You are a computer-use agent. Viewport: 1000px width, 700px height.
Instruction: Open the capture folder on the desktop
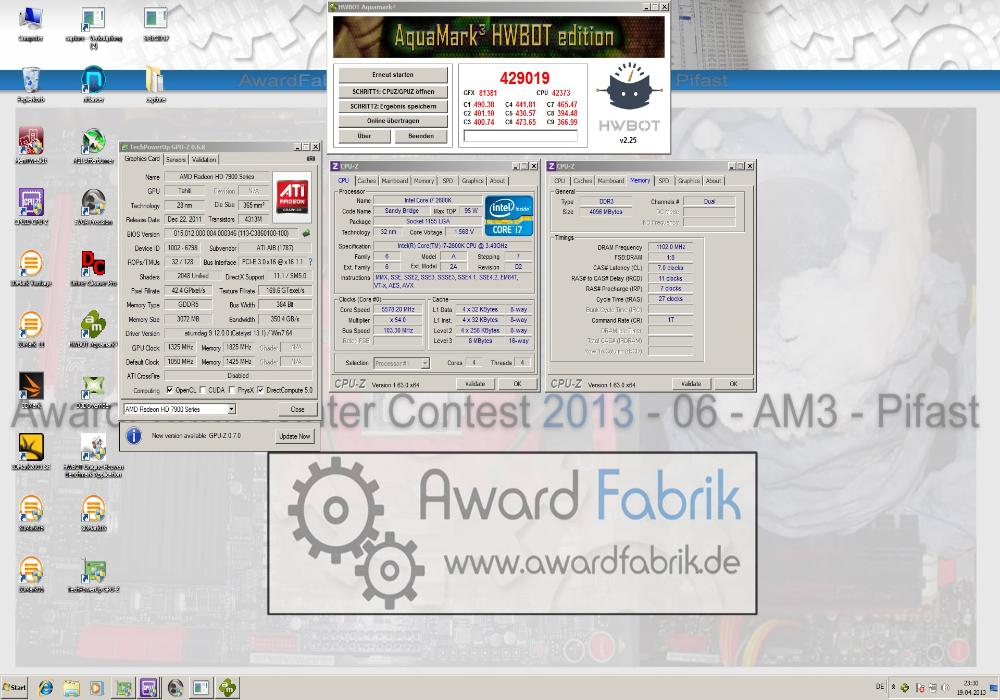(156, 84)
